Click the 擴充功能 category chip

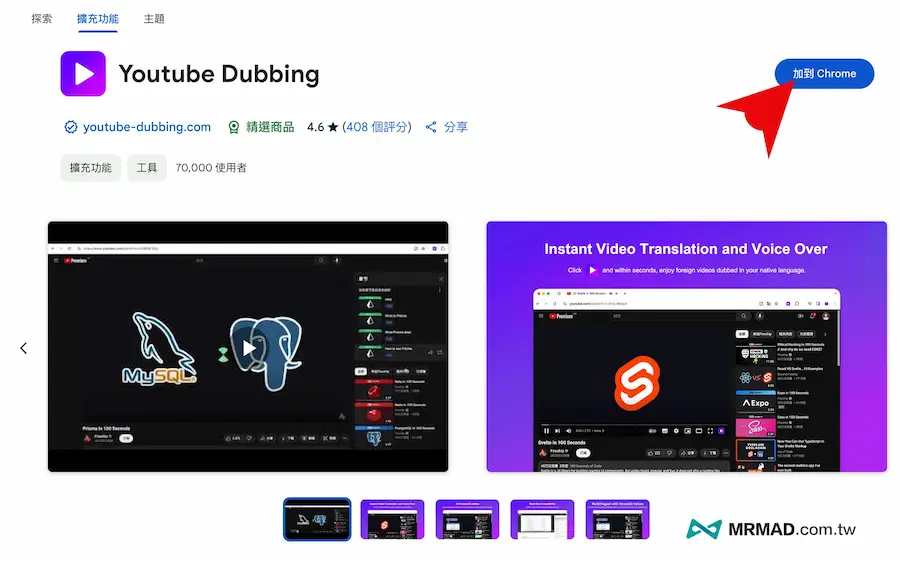[x=90, y=168]
